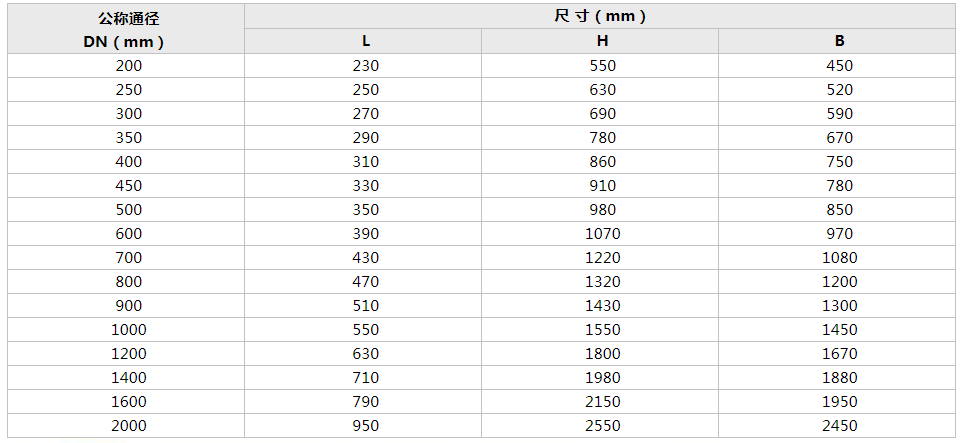Click the H column header
This screenshot has width=966, height=443.
(600, 41)
